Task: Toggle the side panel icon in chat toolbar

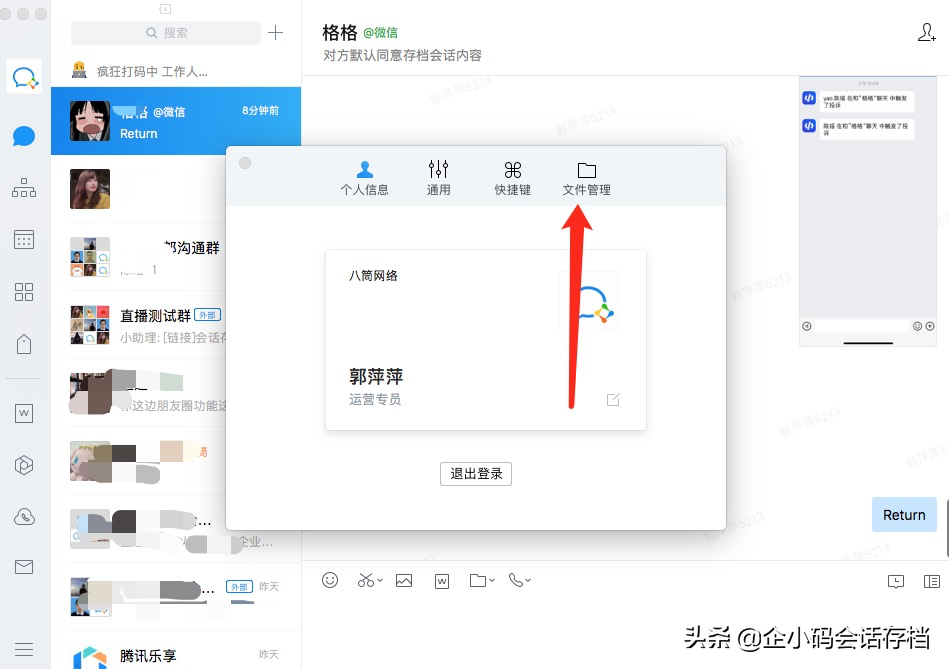Action: (932, 581)
